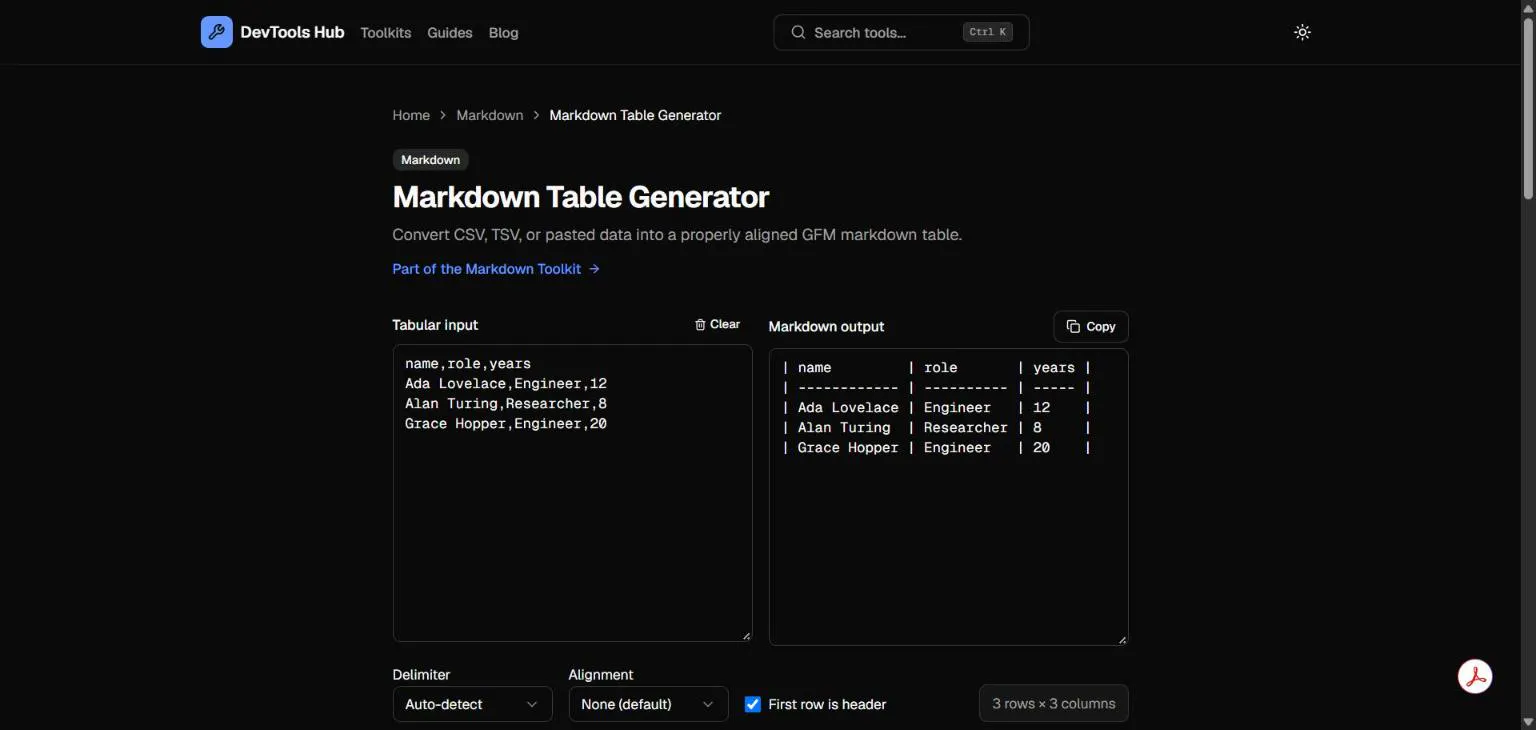Click the Clear button for tabular input

(717, 325)
